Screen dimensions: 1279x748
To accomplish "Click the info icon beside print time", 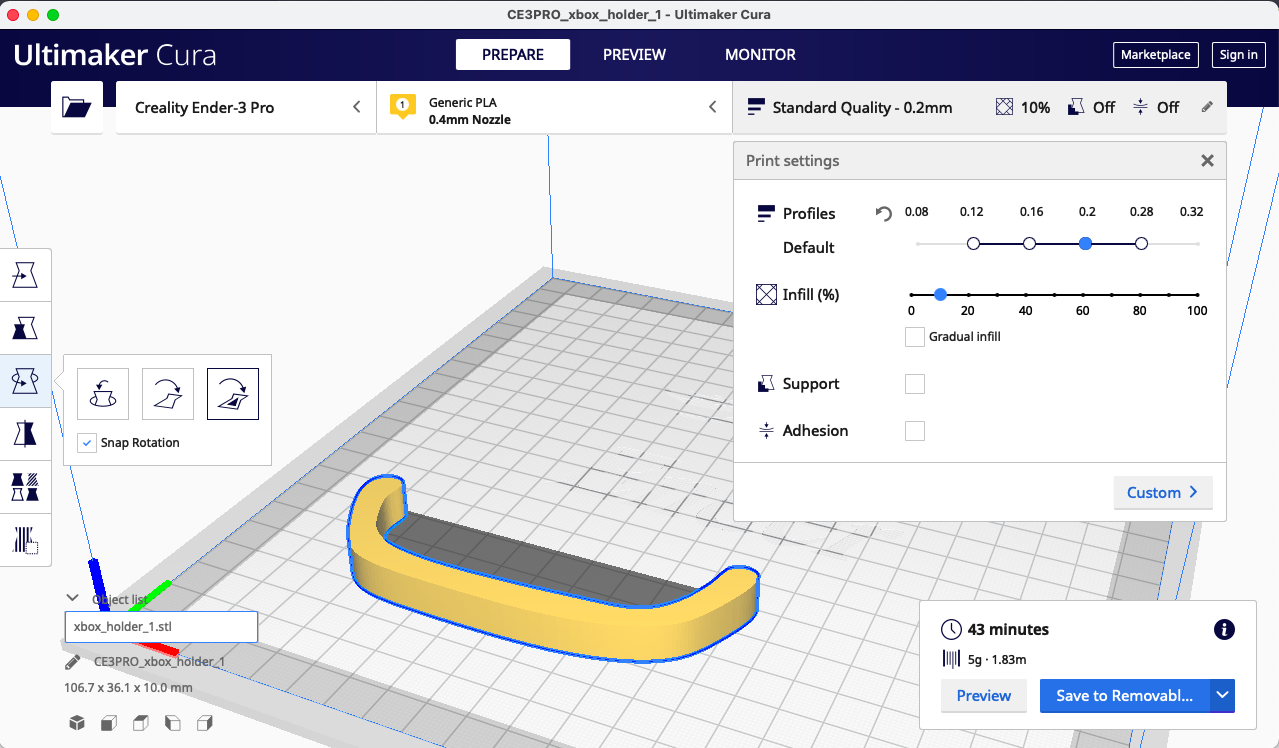I will [1224, 629].
